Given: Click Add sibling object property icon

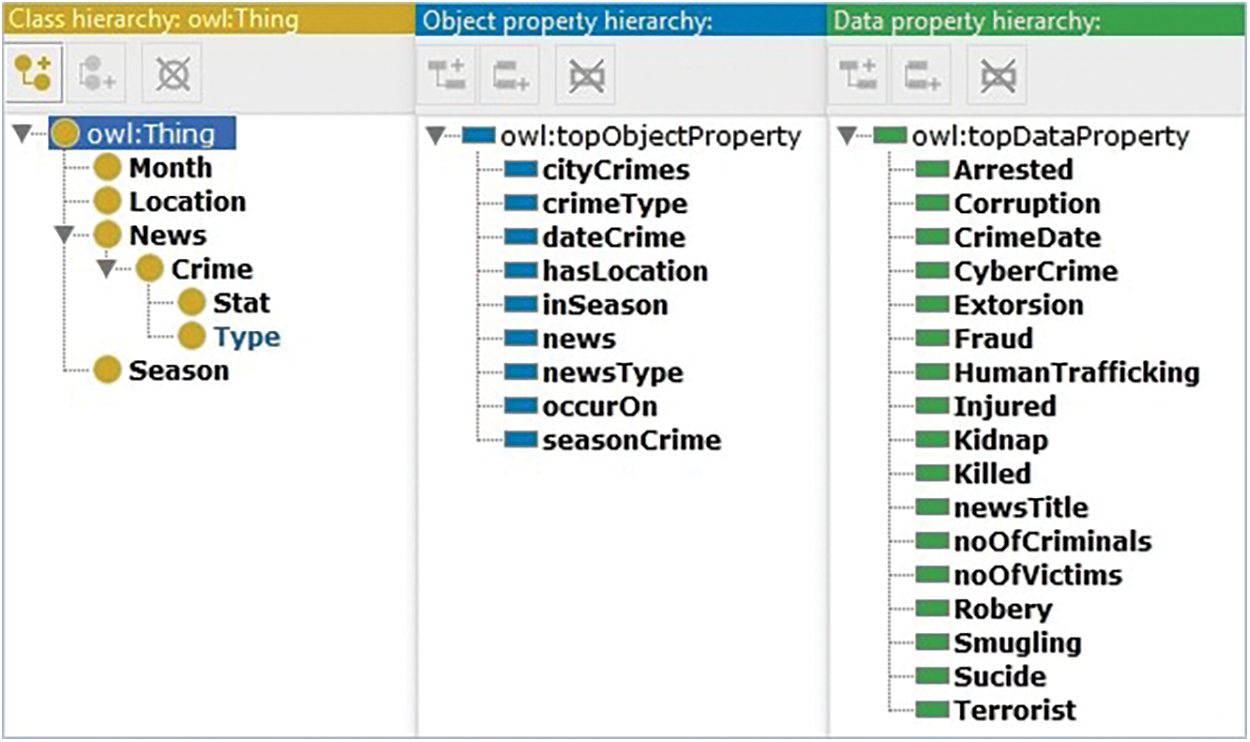Looking at the screenshot, I should pos(510,75).
